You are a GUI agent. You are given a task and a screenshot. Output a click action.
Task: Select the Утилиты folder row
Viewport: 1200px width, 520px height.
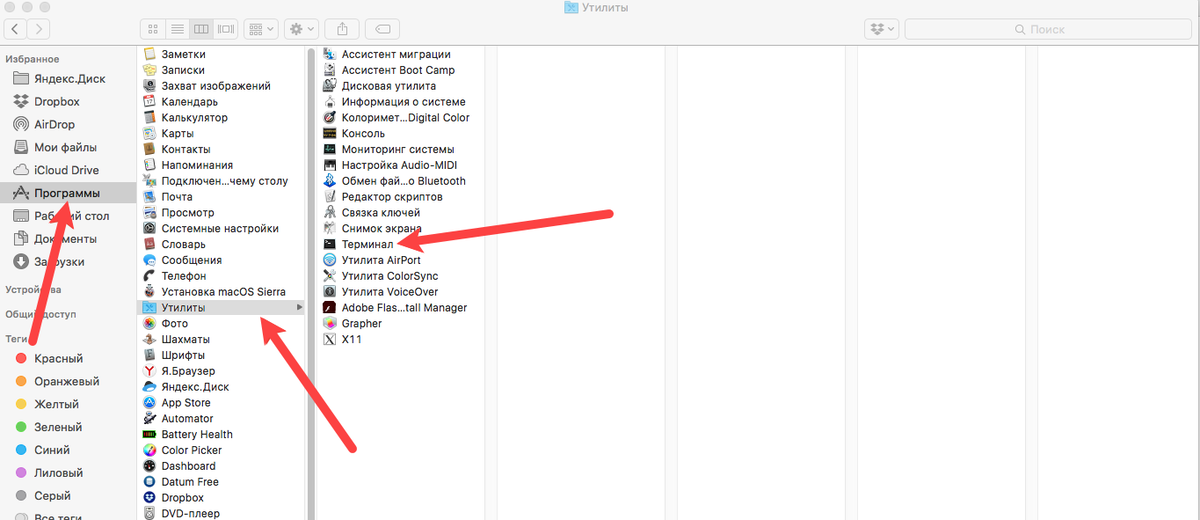point(221,308)
